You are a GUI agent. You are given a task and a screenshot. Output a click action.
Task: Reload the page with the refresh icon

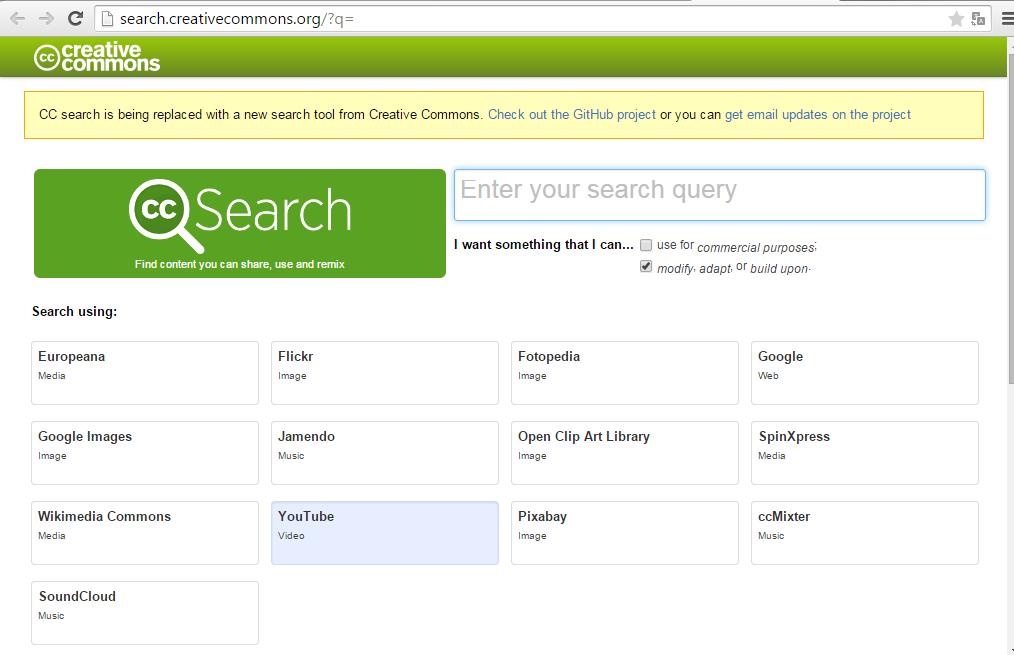pos(76,19)
